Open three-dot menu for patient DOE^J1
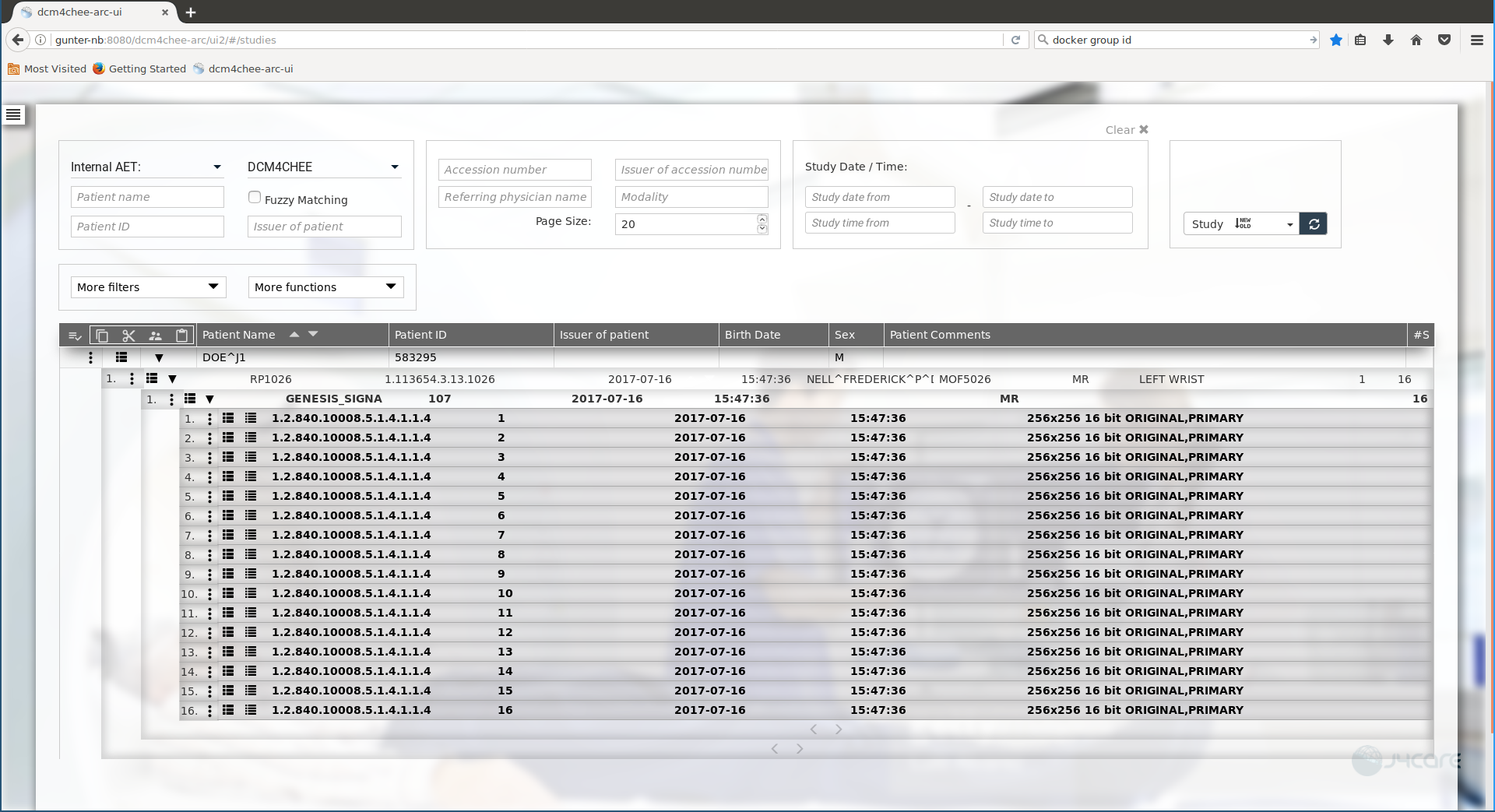 click(90, 357)
